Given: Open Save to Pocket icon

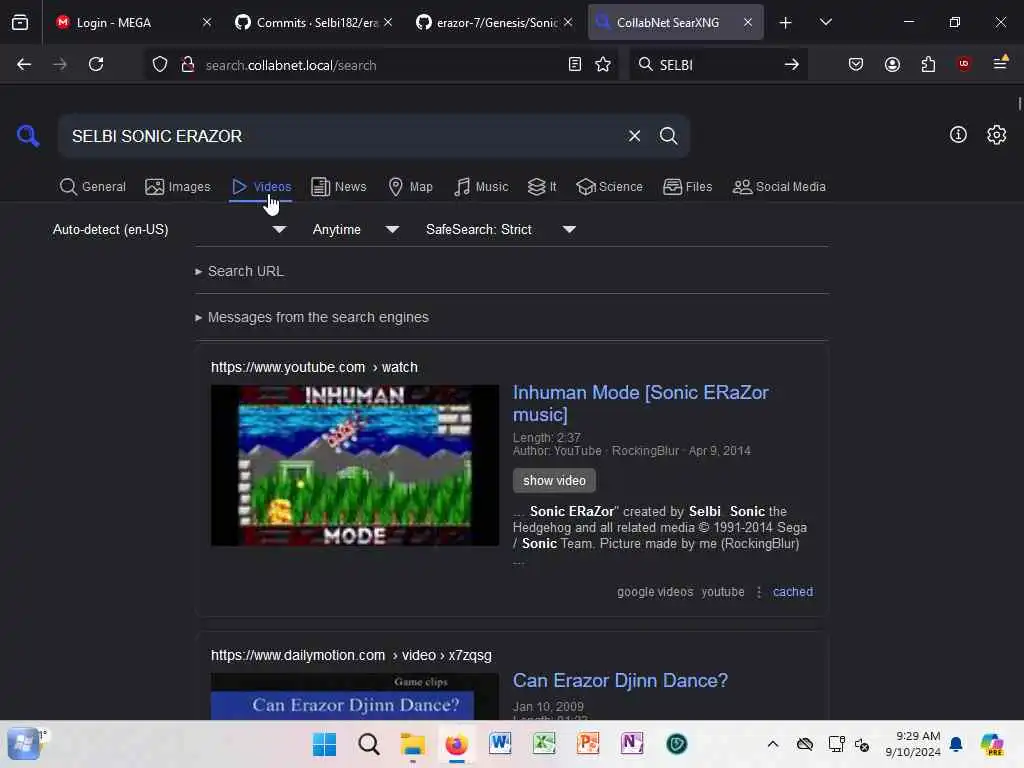Looking at the screenshot, I should (856, 64).
